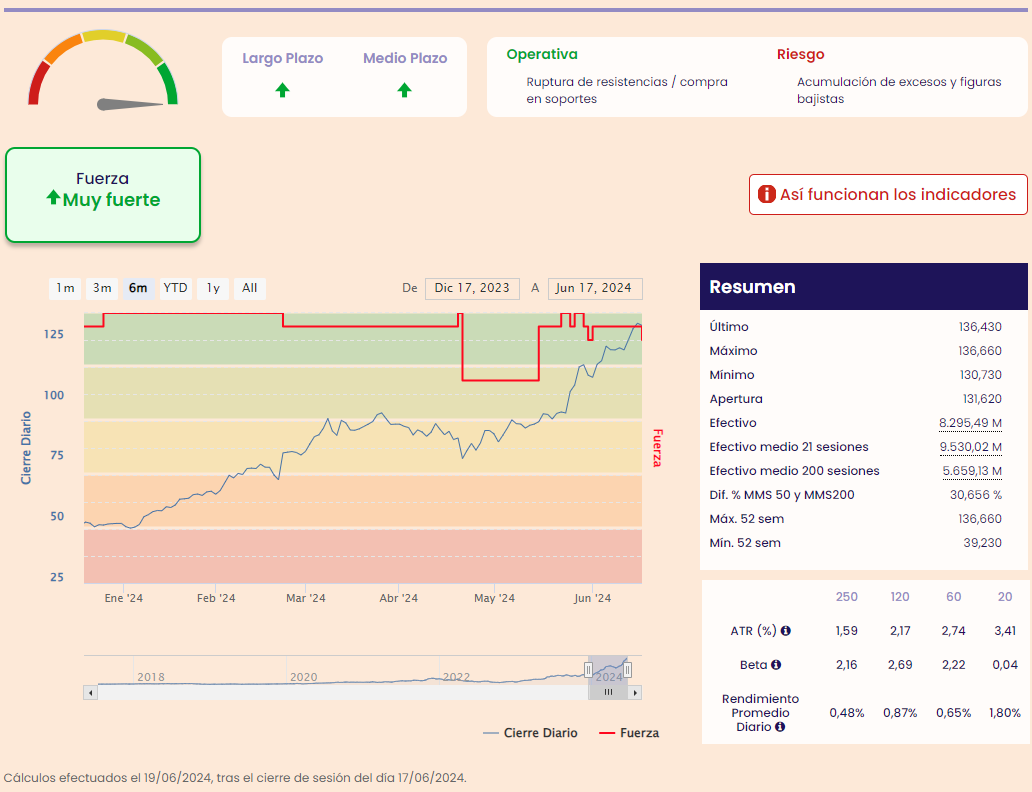Click the 120 column header
The width and height of the screenshot is (1032, 792).
(x=900, y=596)
